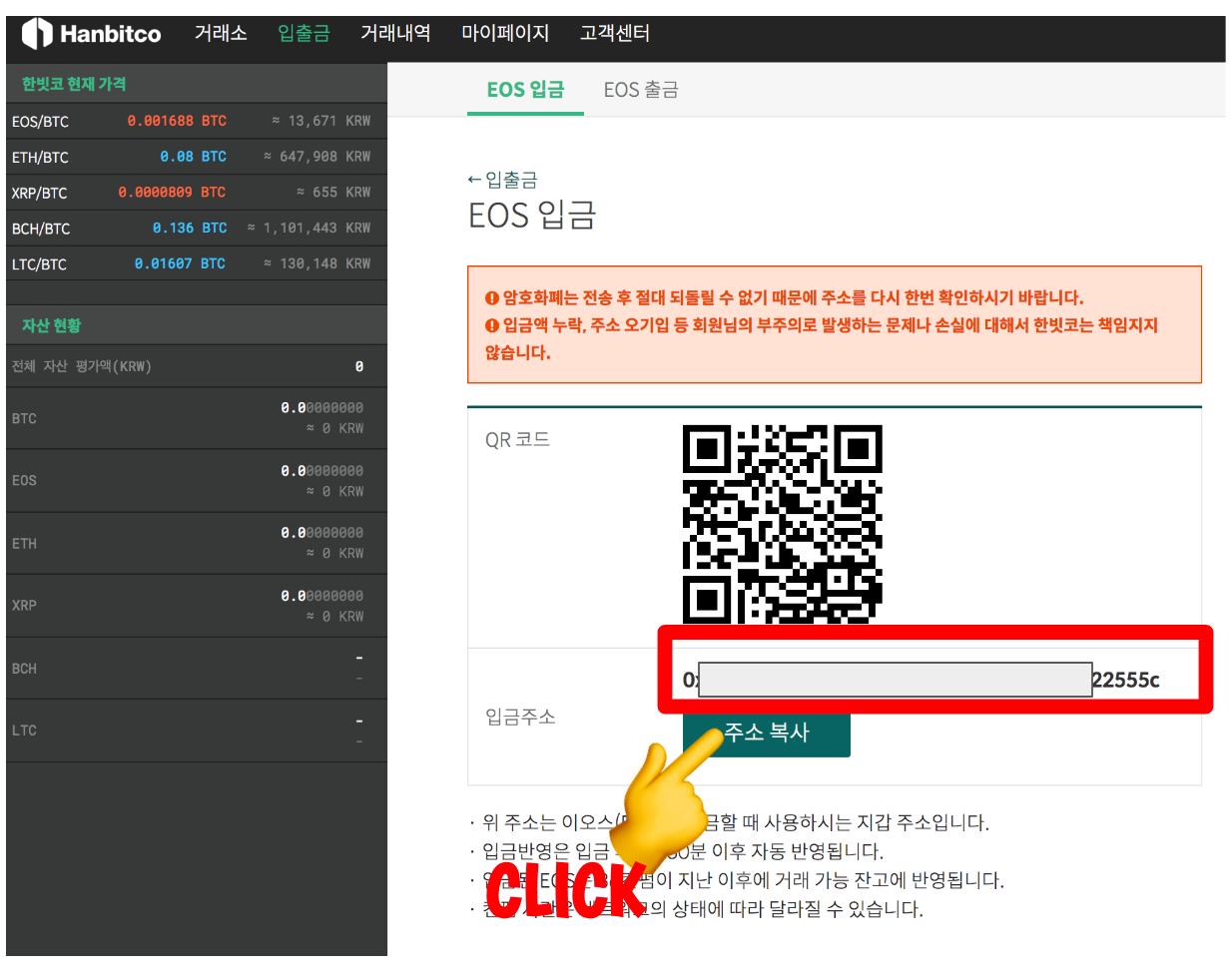Click the 주소 복사 button
The image size is (1232, 974).
click(x=767, y=732)
